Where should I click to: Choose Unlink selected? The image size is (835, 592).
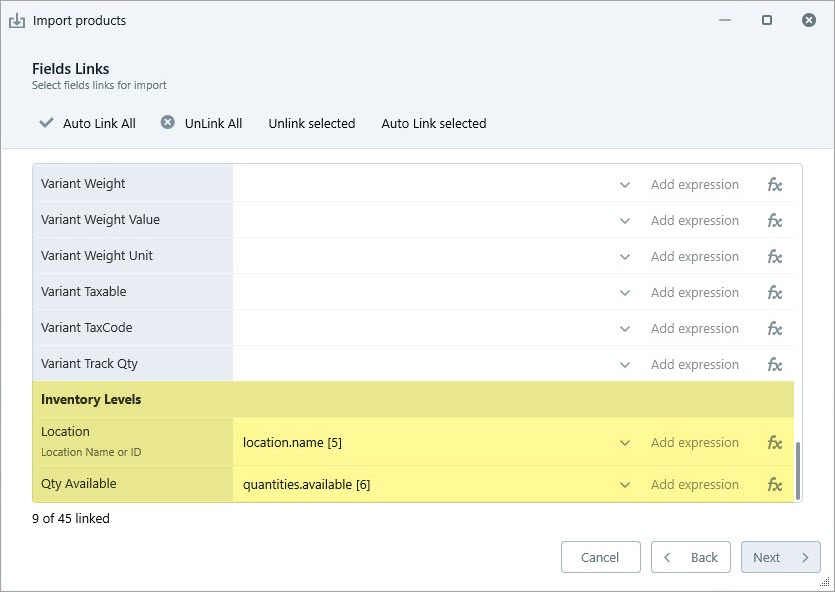tap(312, 124)
